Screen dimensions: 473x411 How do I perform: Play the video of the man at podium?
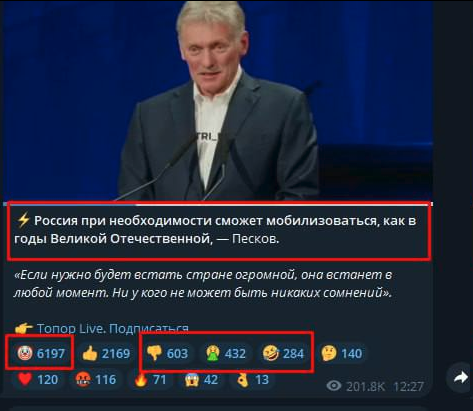[218, 100]
